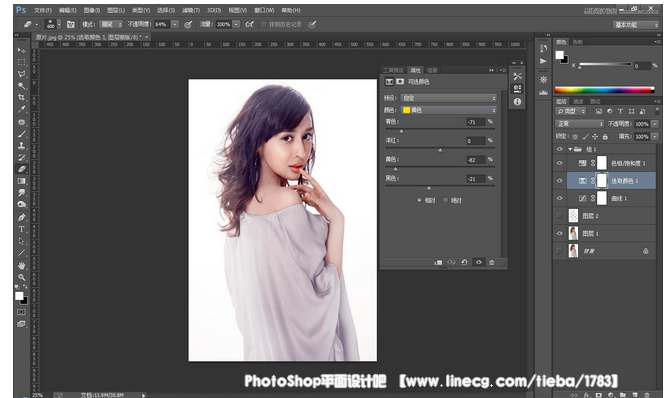Open the brush panel toggle icon
Screen dimensions: 668x398
[x=71, y=25]
